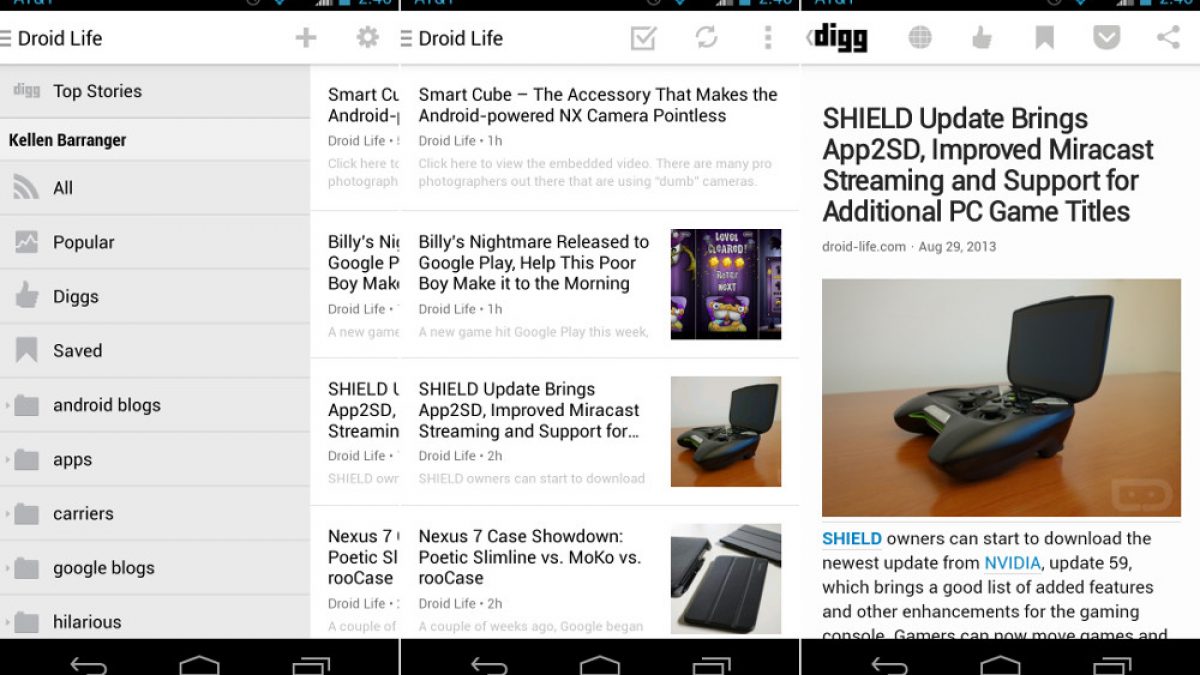Mark all as read with the checkbox icon
This screenshot has width=1200, height=675.
click(x=643, y=38)
